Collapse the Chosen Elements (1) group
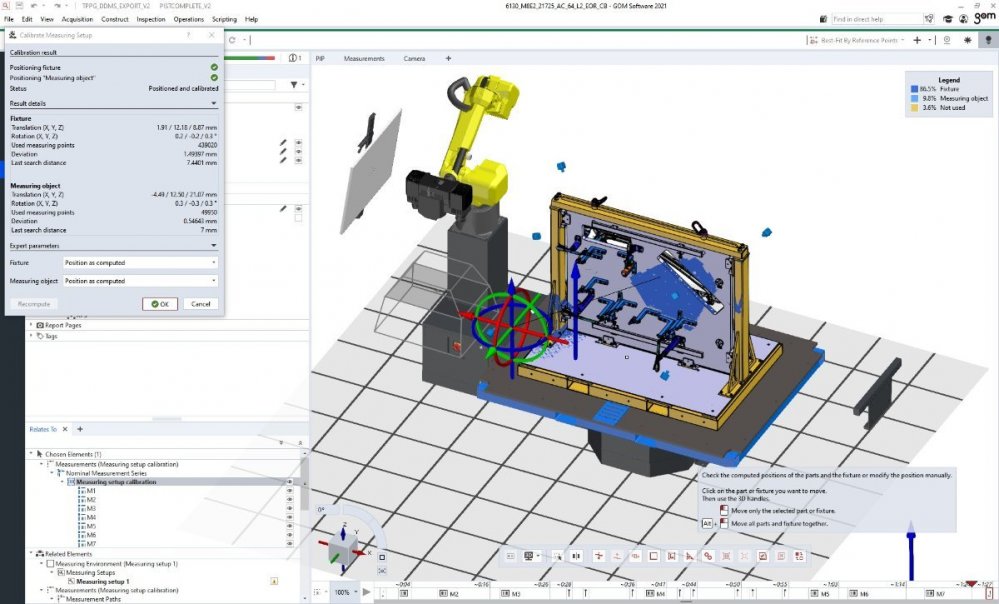Viewport: 999px width, 604px height. point(31,454)
